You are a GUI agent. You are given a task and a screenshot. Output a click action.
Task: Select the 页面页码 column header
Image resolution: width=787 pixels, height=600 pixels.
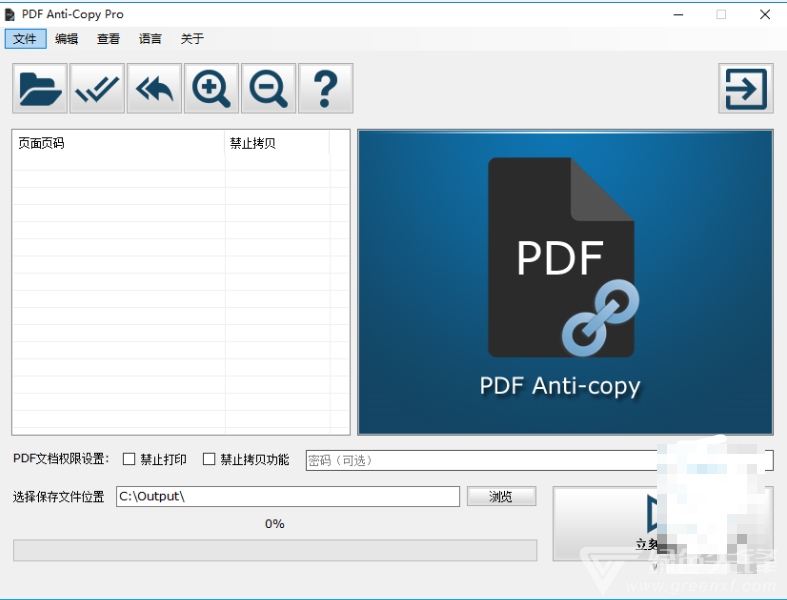pos(119,144)
